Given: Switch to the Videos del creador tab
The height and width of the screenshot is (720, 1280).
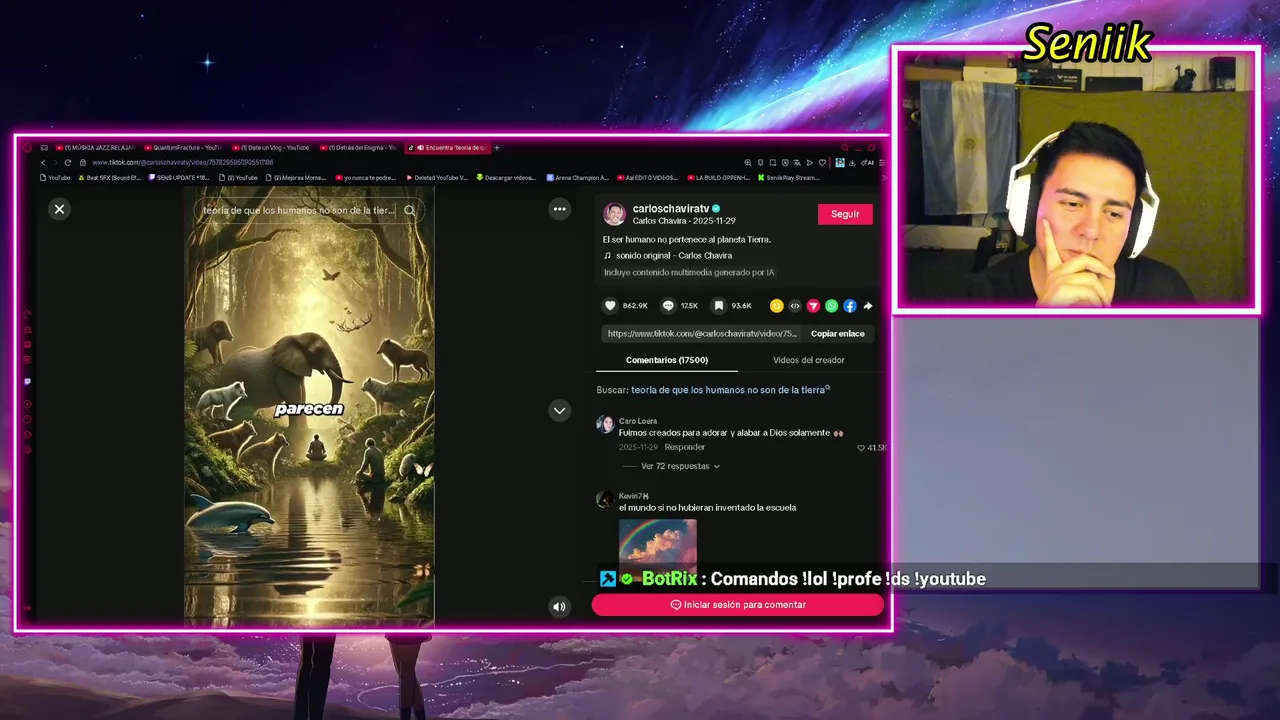Looking at the screenshot, I should click(809, 360).
